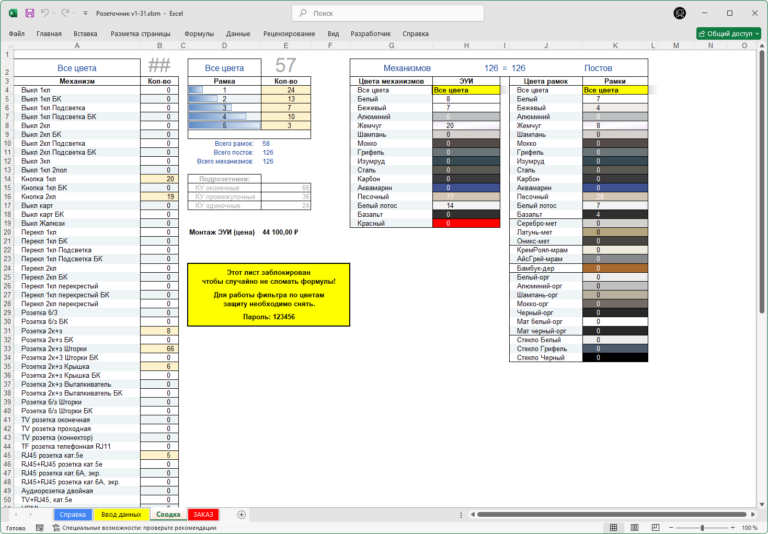Add a new sheet with plus icon

(241, 514)
